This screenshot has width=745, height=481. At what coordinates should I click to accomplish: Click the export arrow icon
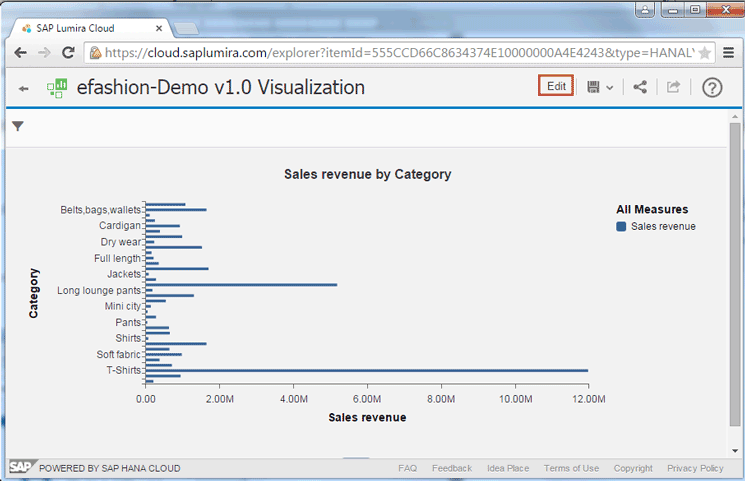pos(674,87)
